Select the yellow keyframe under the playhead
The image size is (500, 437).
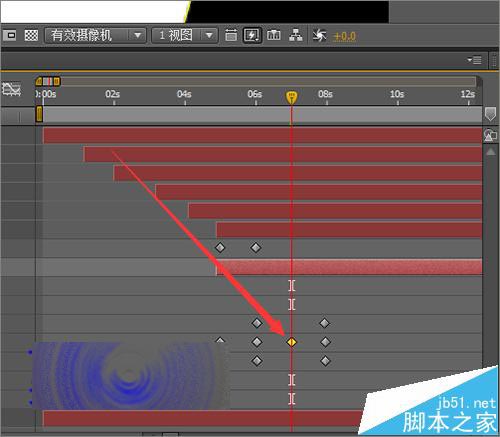(292, 342)
